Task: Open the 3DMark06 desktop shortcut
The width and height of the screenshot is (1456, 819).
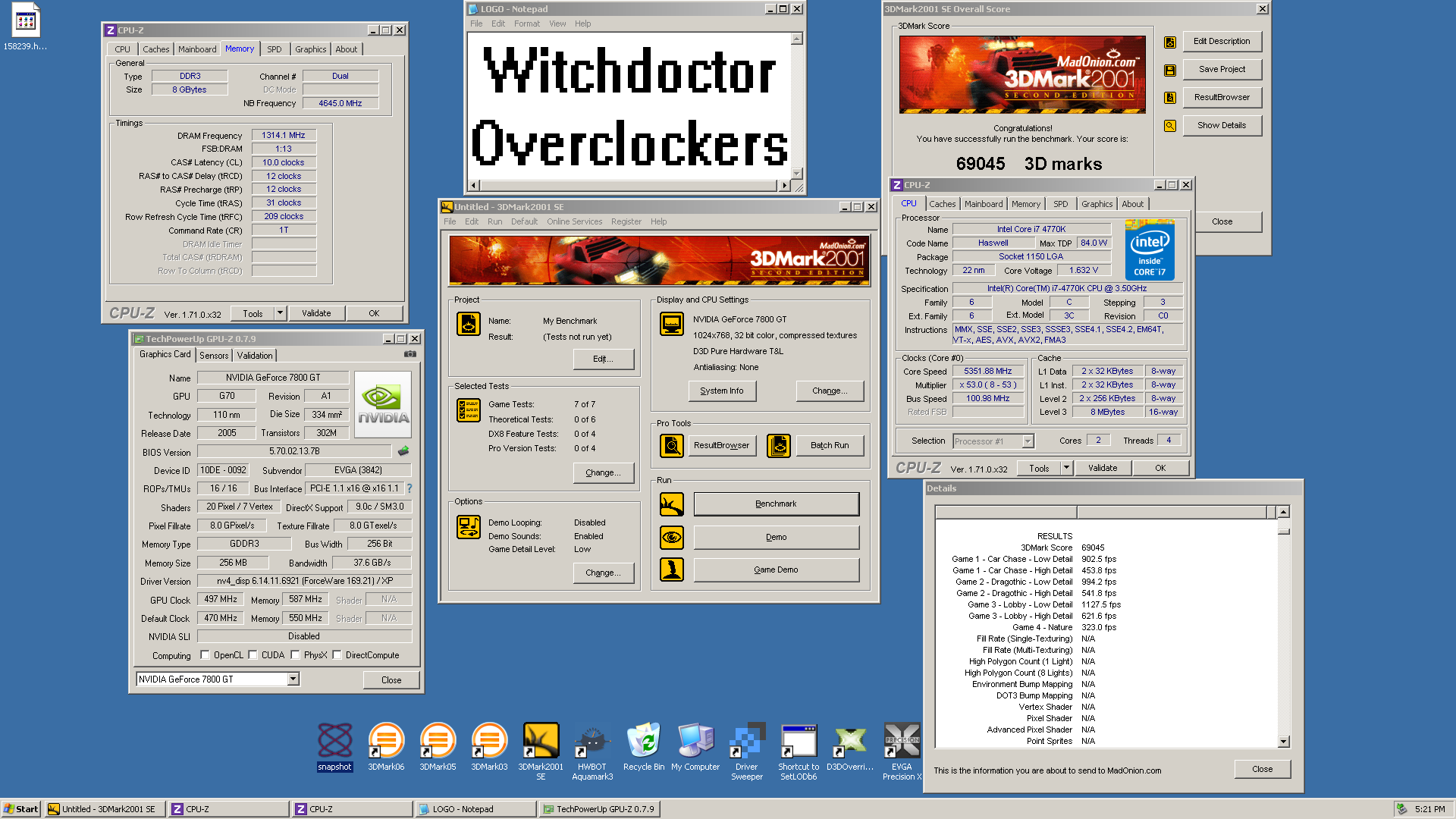Action: [x=386, y=746]
